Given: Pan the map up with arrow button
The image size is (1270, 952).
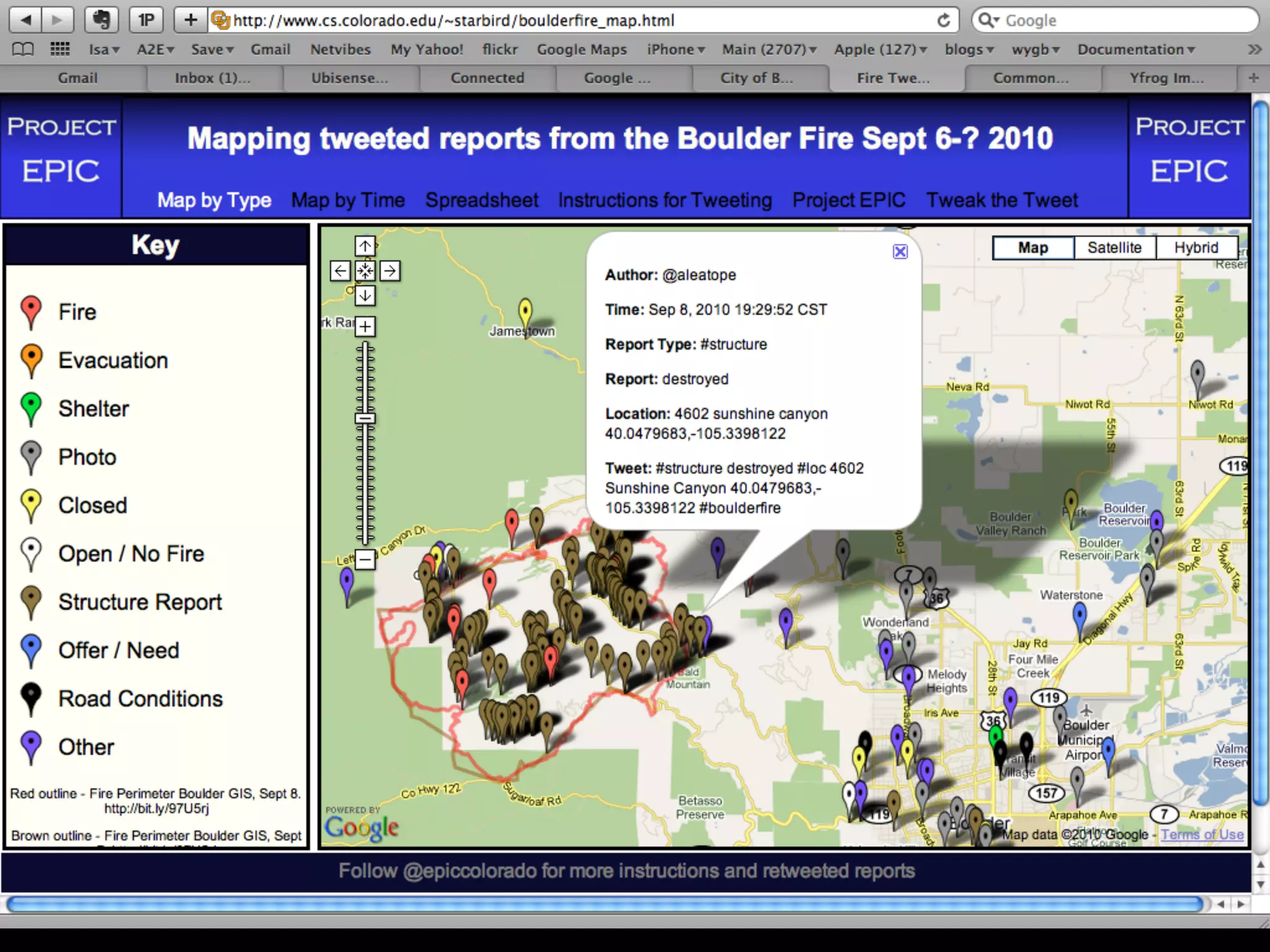Looking at the screenshot, I should click(365, 246).
